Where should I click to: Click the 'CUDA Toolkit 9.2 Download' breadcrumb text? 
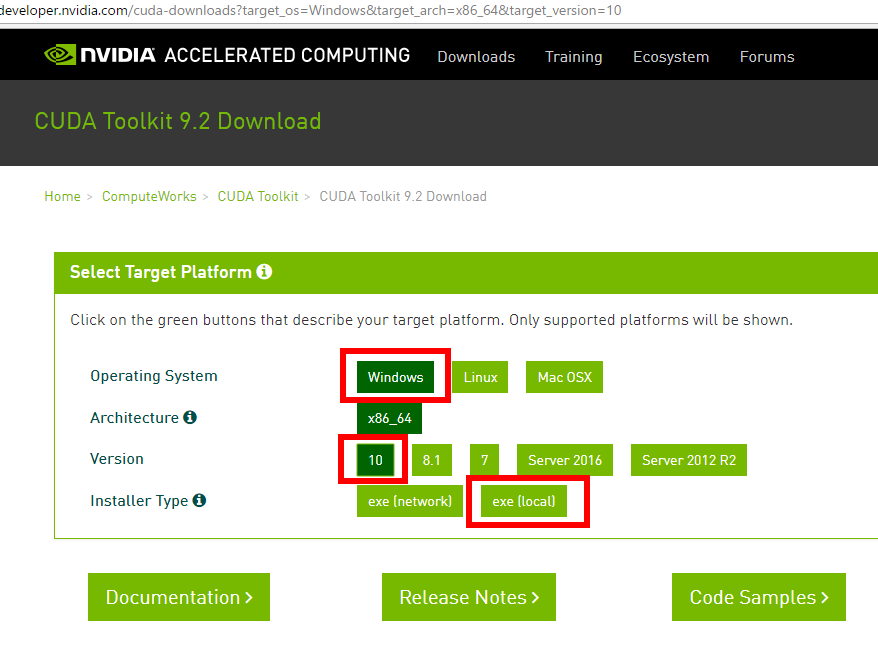403,197
